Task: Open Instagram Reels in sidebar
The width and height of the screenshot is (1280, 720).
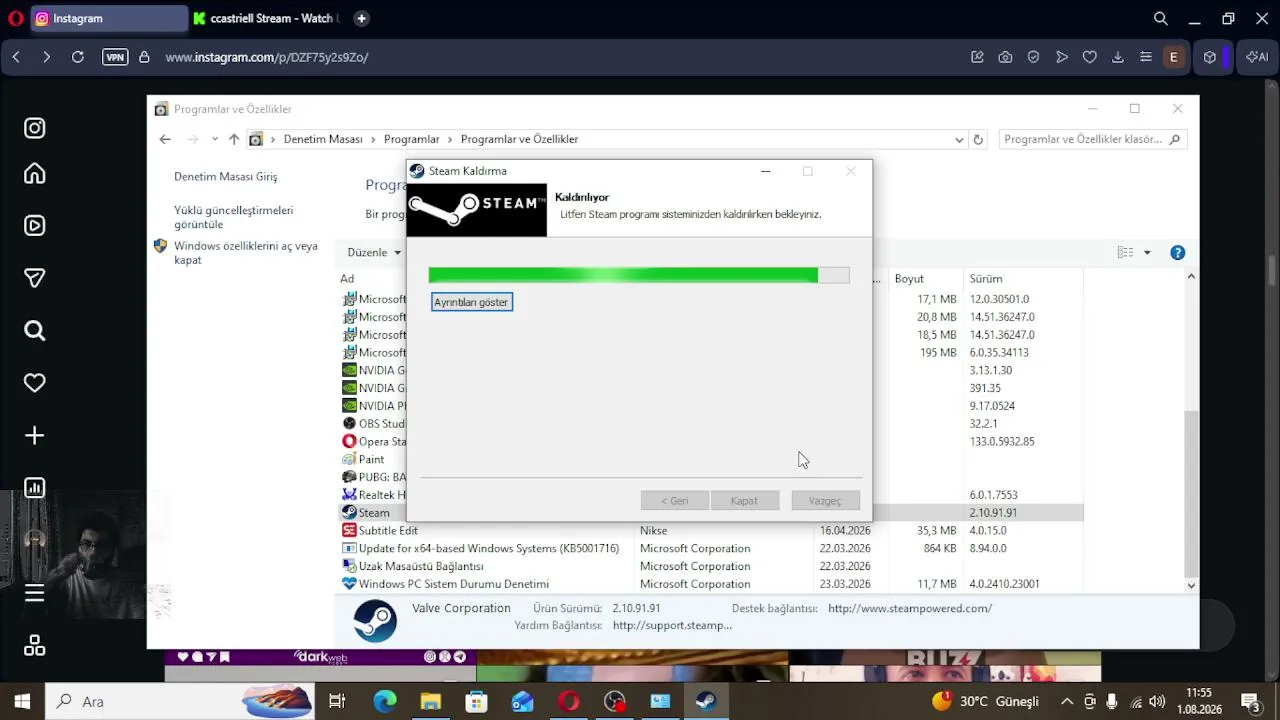Action: tap(35, 226)
